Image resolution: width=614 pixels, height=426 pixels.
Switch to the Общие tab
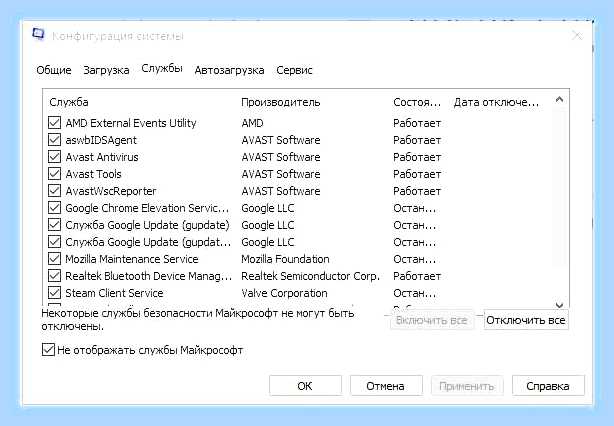(x=54, y=70)
